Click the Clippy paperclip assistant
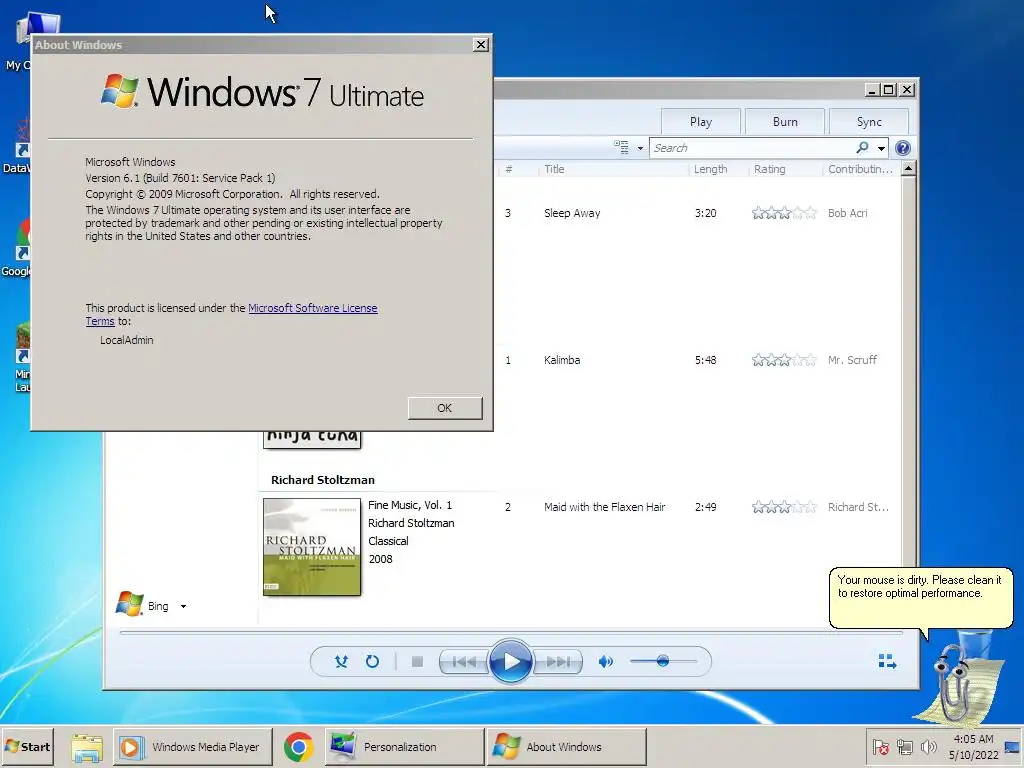This screenshot has height=768, width=1024. [955, 680]
